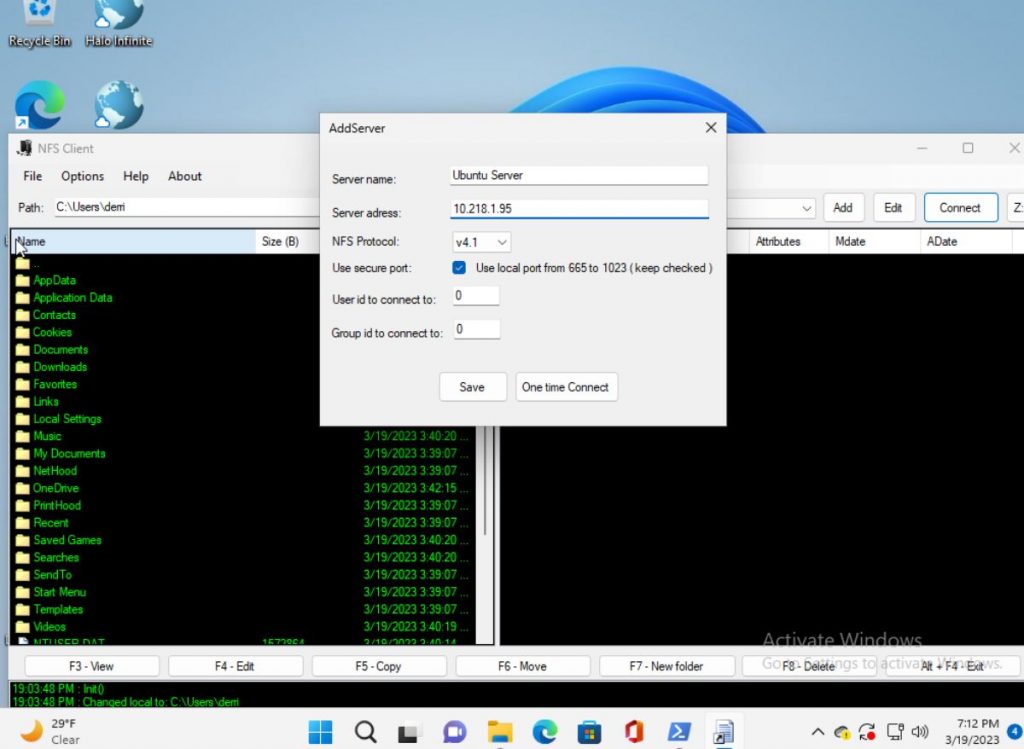Viewport: 1024px width, 749px height.
Task: Click the About menu item
Action: [184, 176]
